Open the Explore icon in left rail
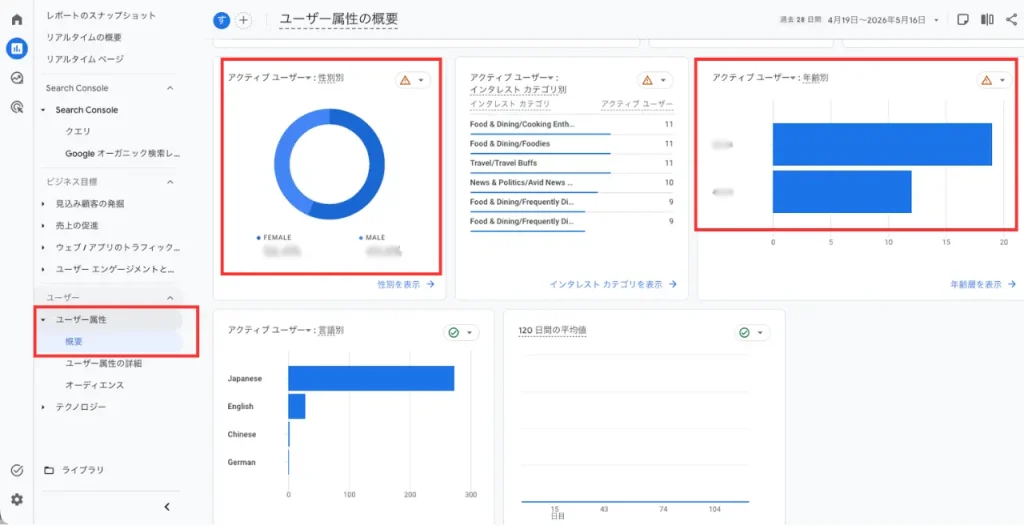The image size is (1024, 526). [17, 78]
